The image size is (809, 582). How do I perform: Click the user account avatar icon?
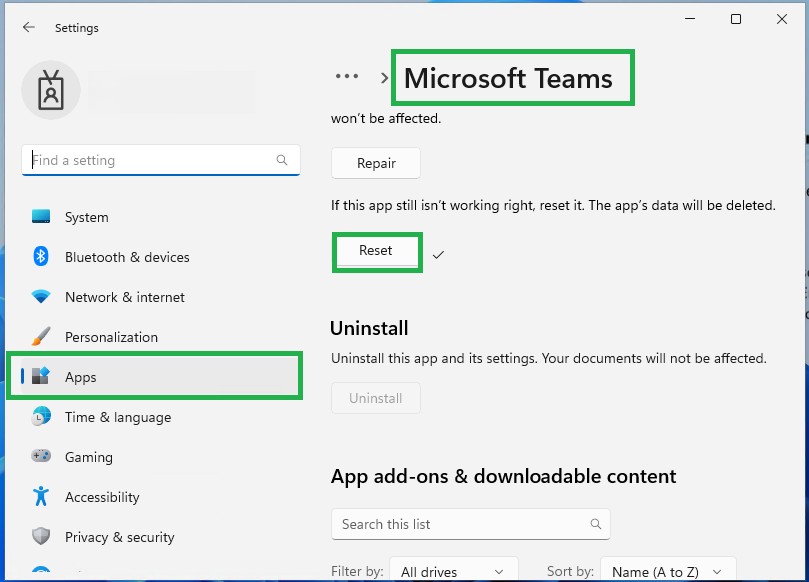pos(51,90)
